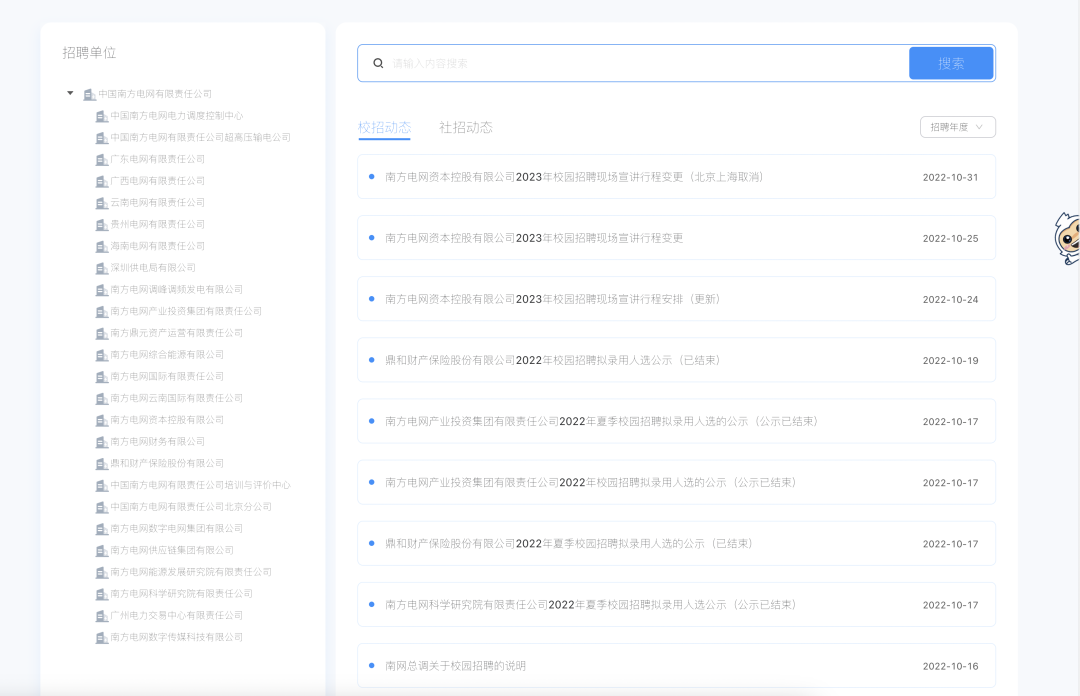Click building icon beside 南方电网供应链集团有限公司

click(x=102, y=551)
